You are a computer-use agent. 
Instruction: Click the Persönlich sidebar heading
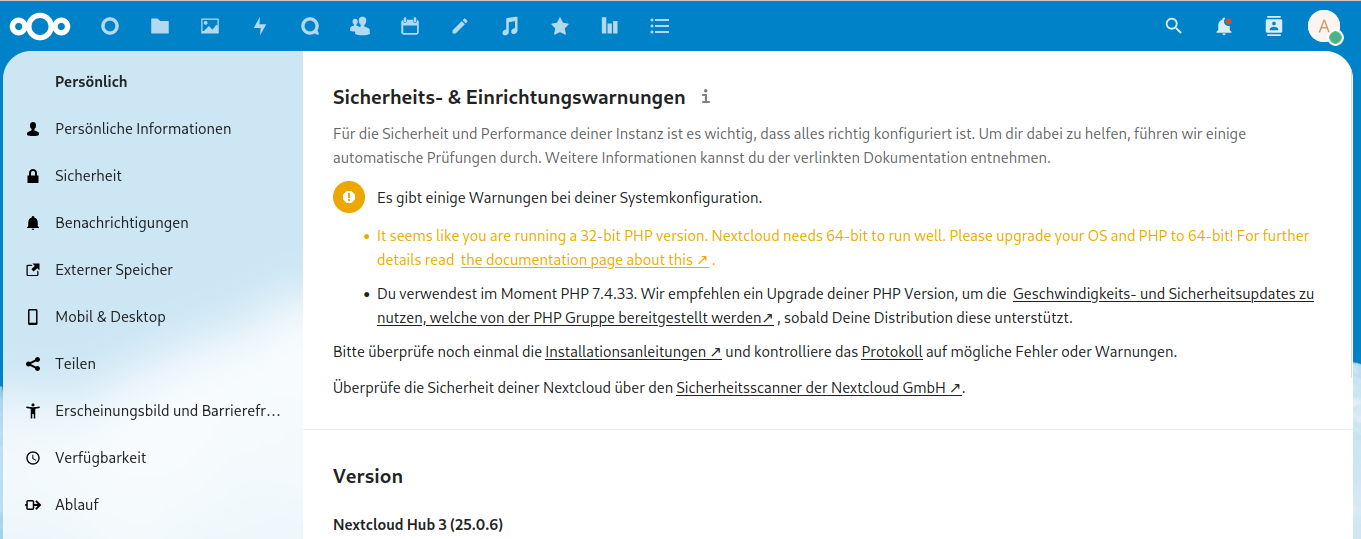[x=91, y=82]
